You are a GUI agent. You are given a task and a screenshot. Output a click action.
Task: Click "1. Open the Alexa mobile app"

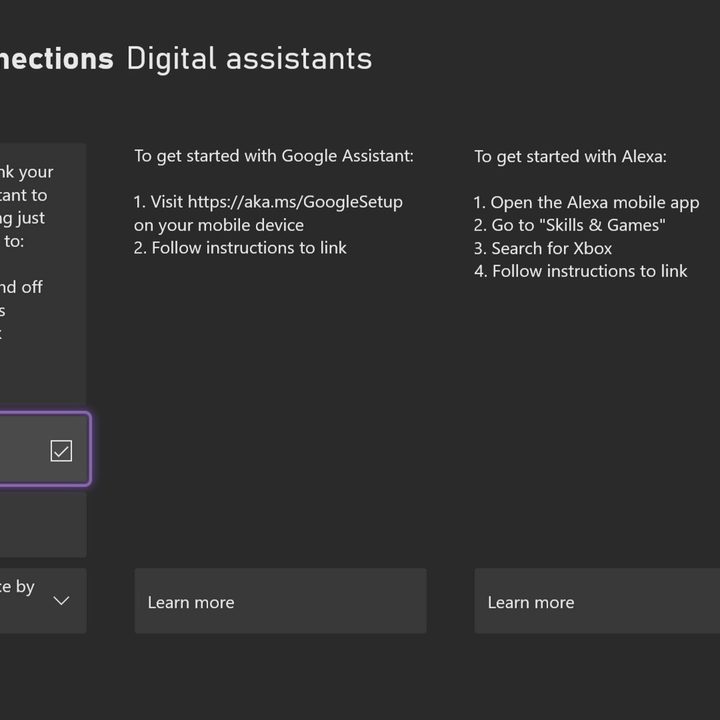click(586, 202)
